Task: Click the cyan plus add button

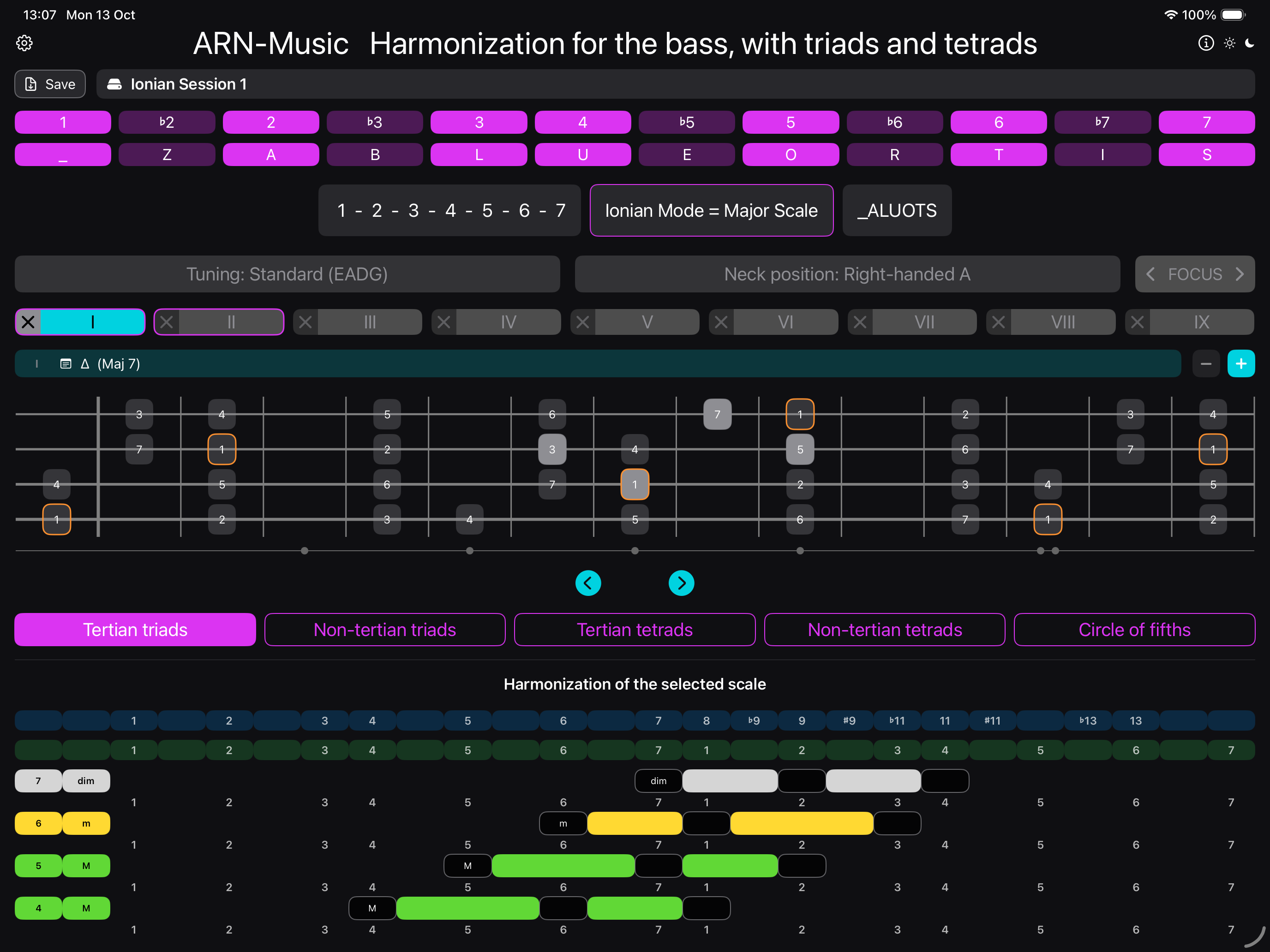Action: point(1241,364)
